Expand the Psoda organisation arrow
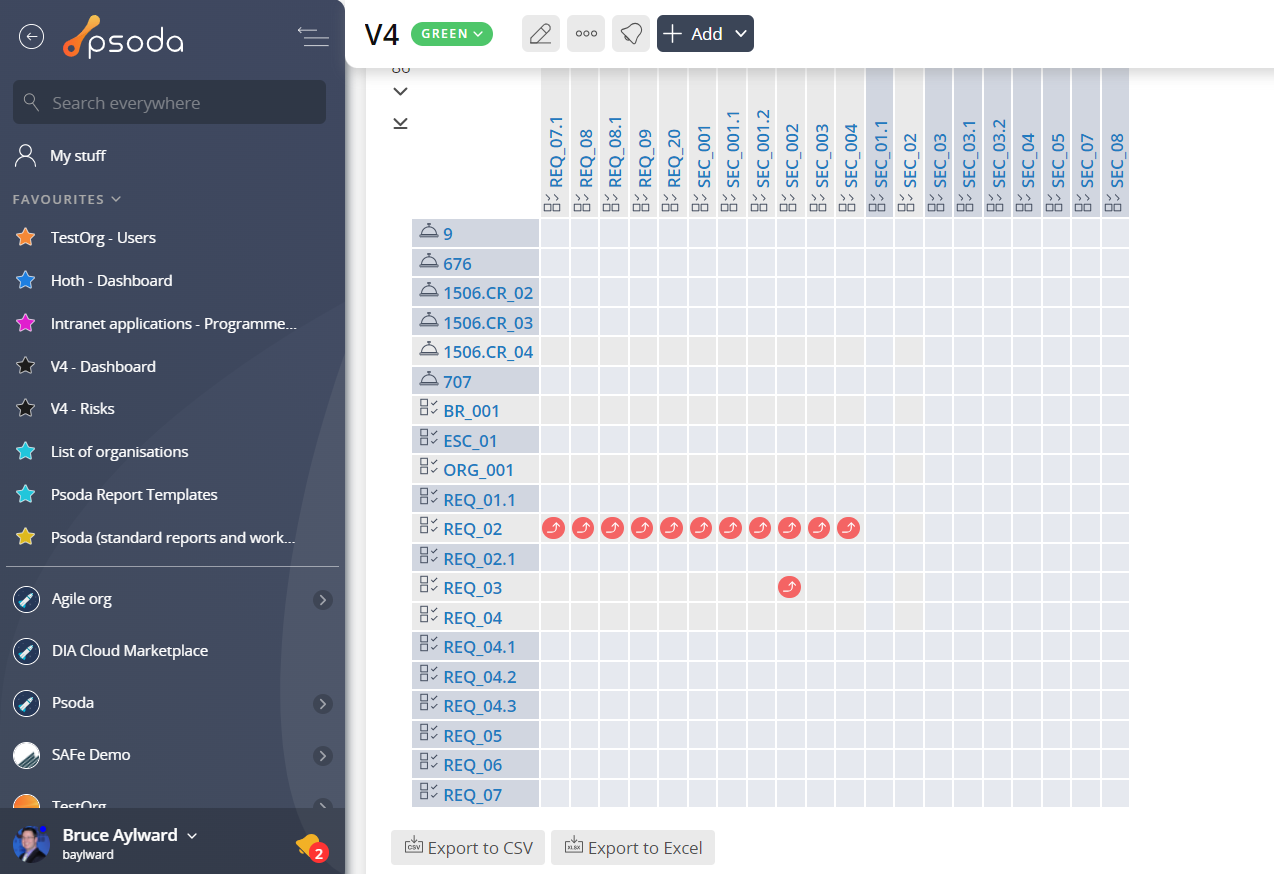Screen dimensions: 1274x874 [x=322, y=704]
